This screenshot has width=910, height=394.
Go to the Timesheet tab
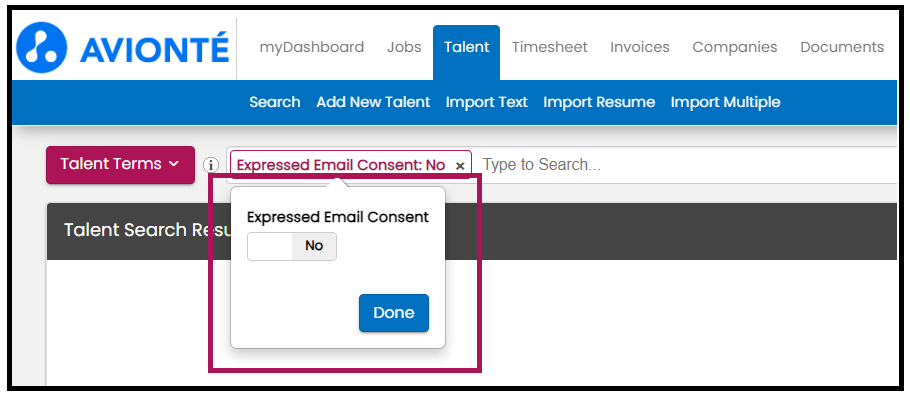(x=550, y=47)
